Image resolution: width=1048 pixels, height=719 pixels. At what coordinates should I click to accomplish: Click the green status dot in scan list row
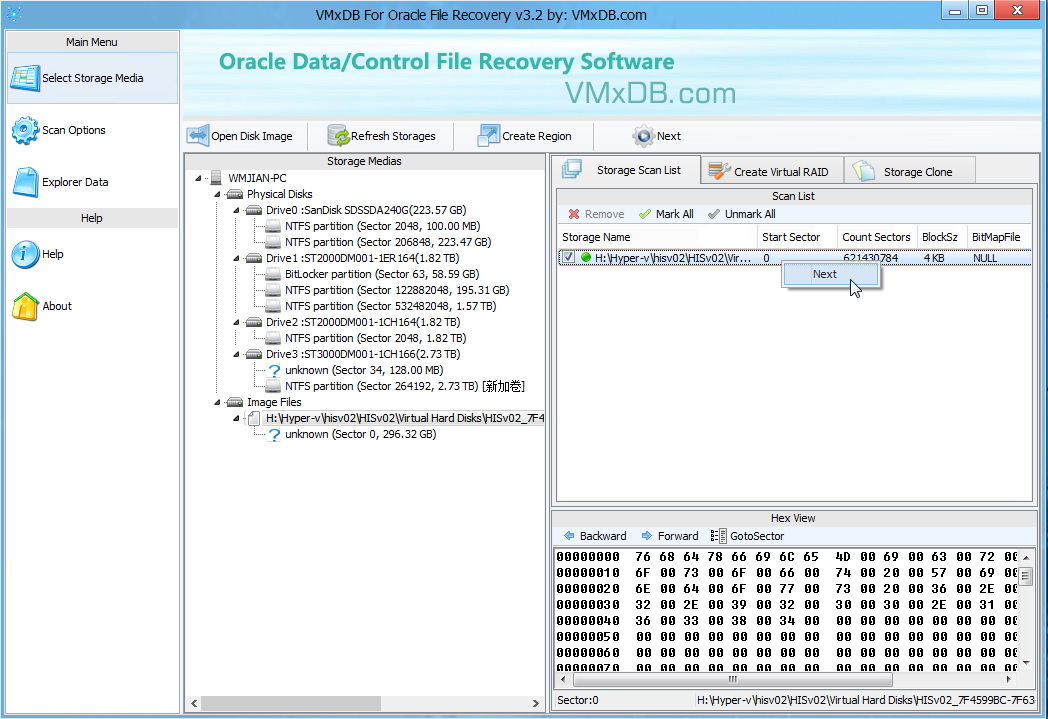[586, 258]
